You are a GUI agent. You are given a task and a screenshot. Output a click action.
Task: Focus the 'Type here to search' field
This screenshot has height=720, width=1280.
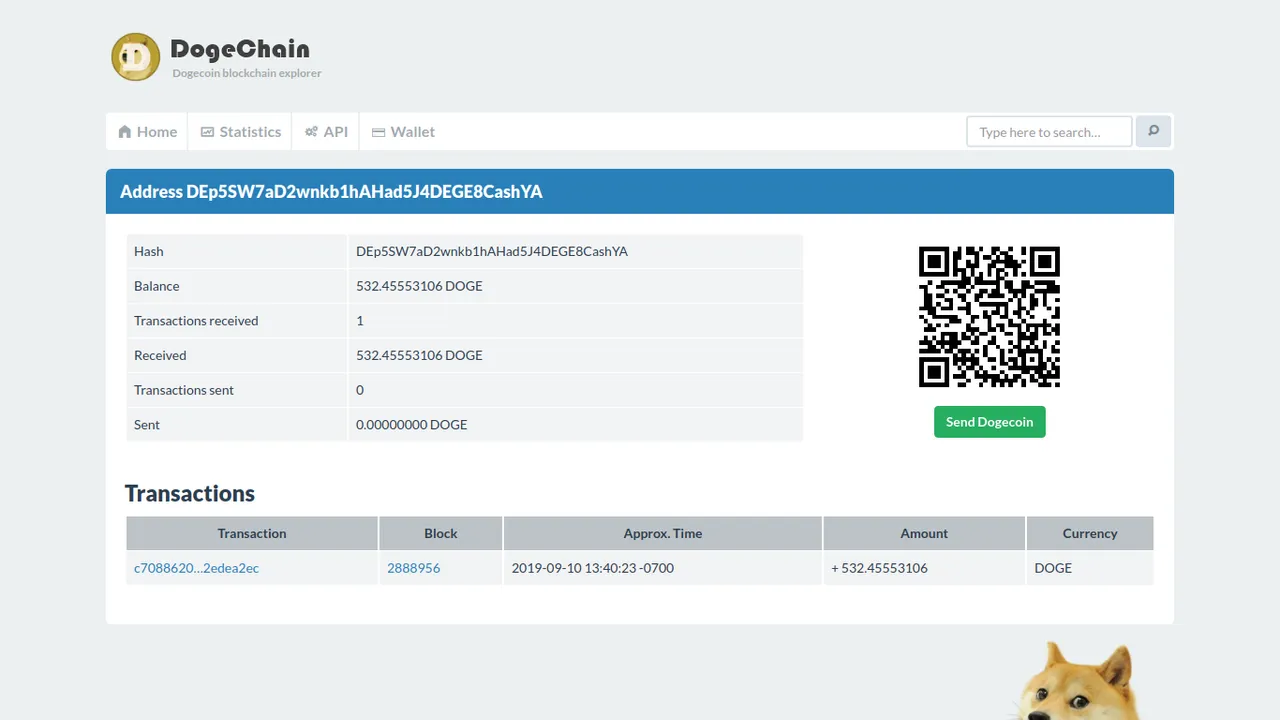[1049, 131]
